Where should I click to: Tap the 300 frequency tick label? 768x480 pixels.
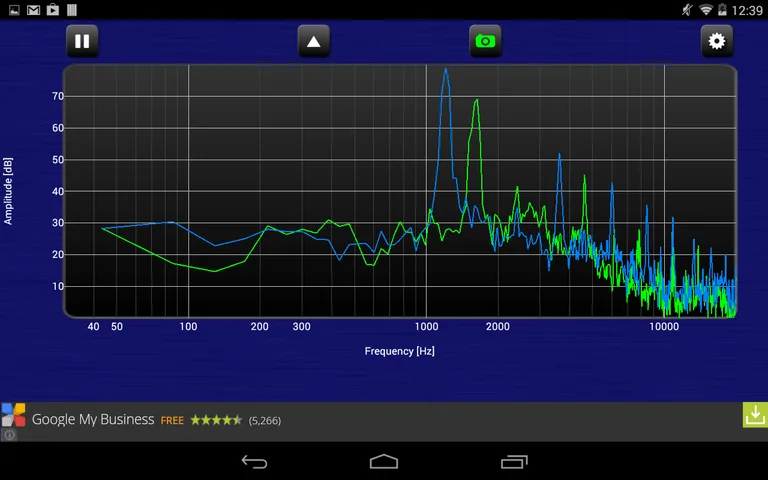[302, 327]
